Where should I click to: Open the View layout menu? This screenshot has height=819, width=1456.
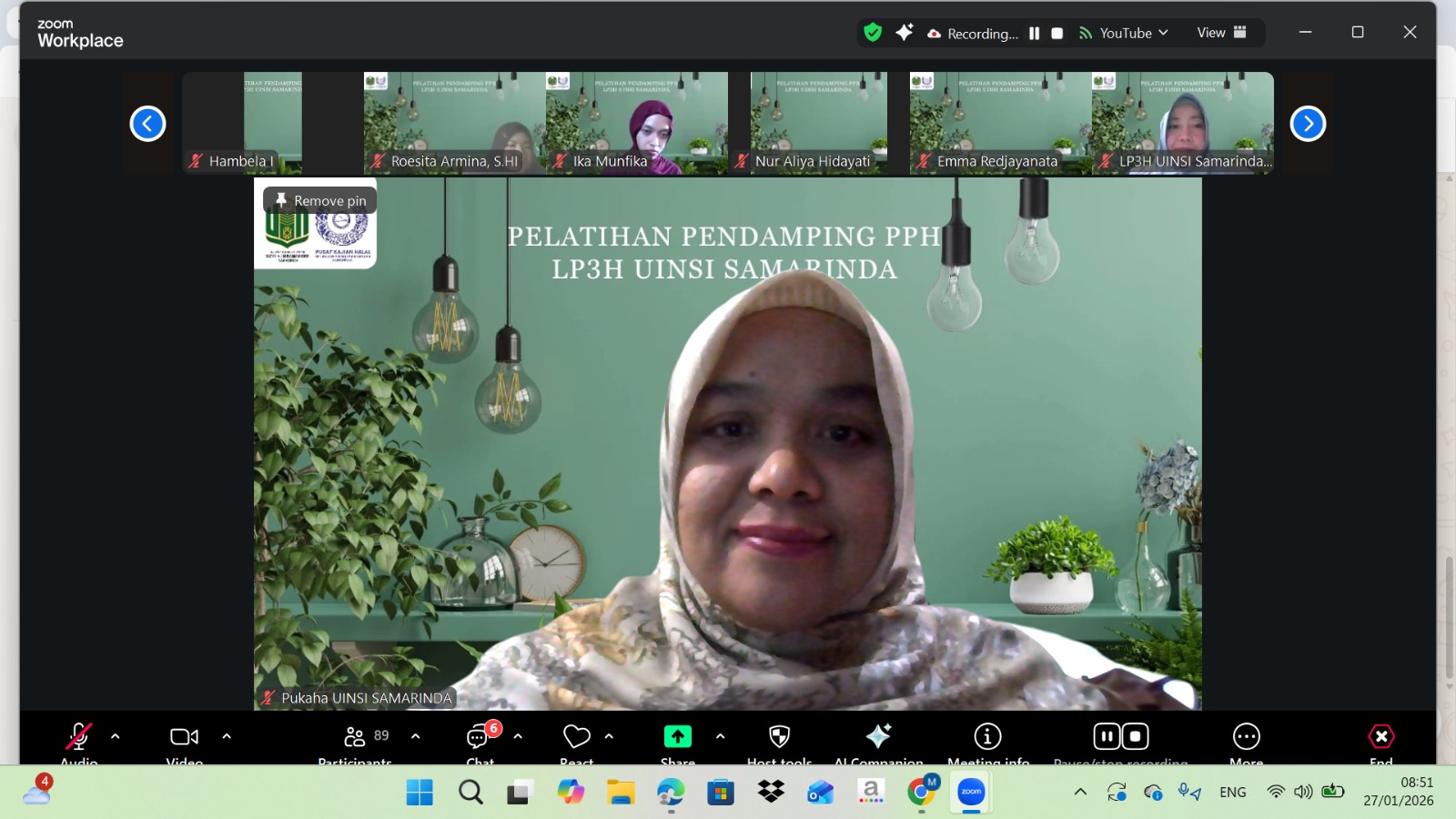tap(1221, 33)
